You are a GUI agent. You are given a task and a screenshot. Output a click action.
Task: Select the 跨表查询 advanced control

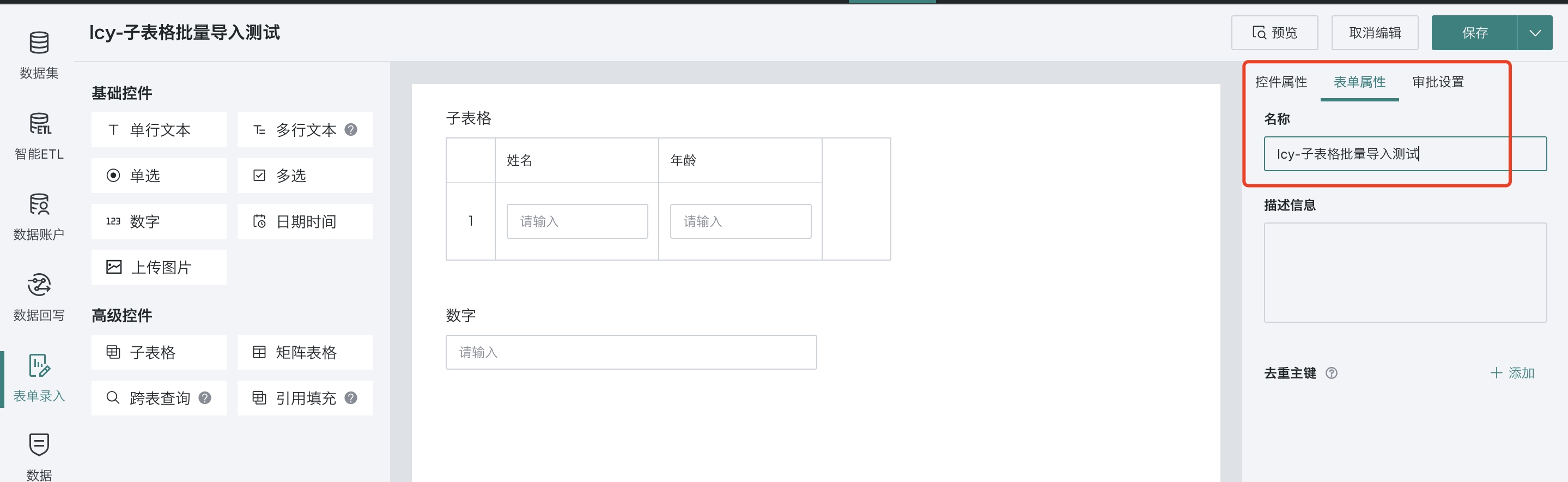pyautogui.click(x=159, y=398)
